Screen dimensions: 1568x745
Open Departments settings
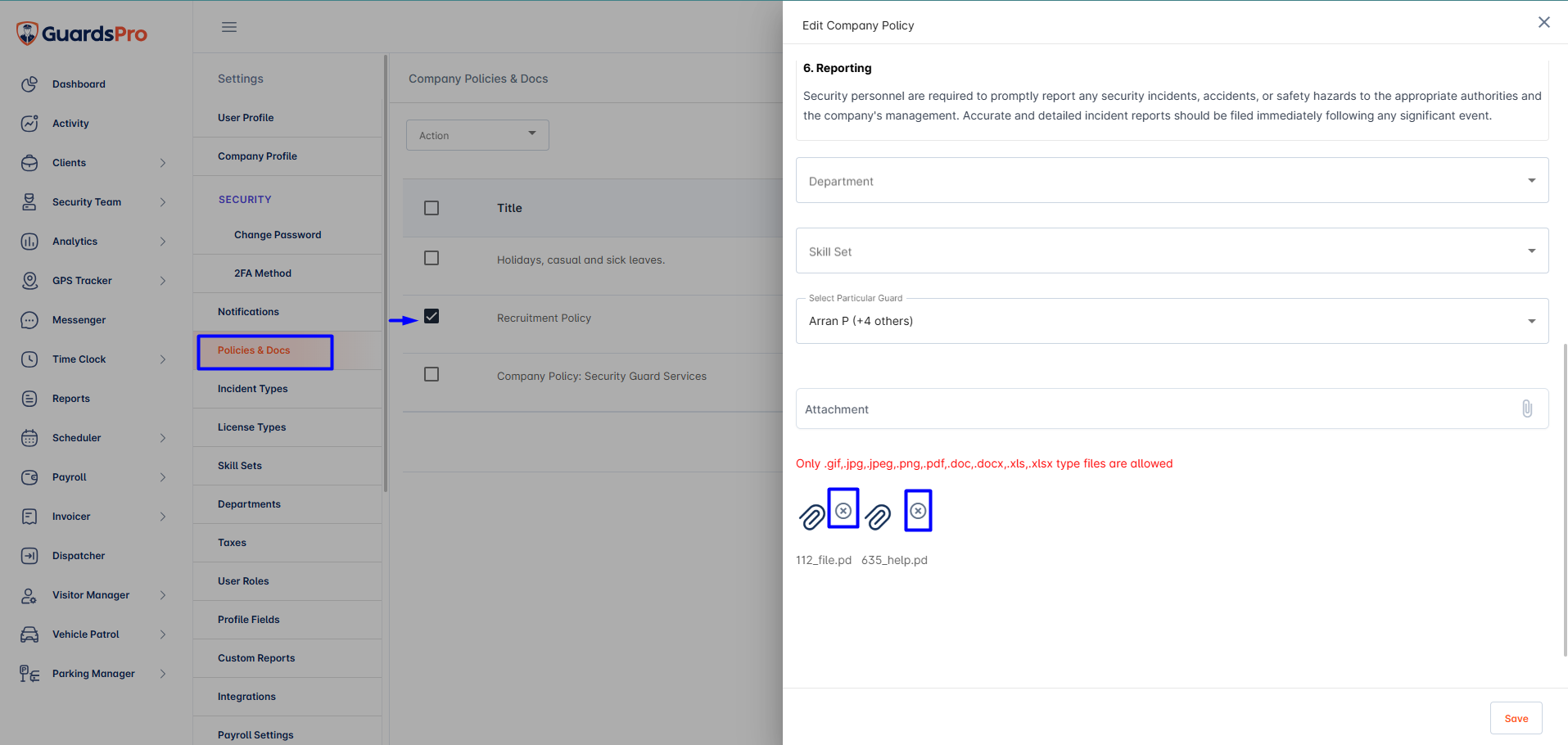[287, 504]
